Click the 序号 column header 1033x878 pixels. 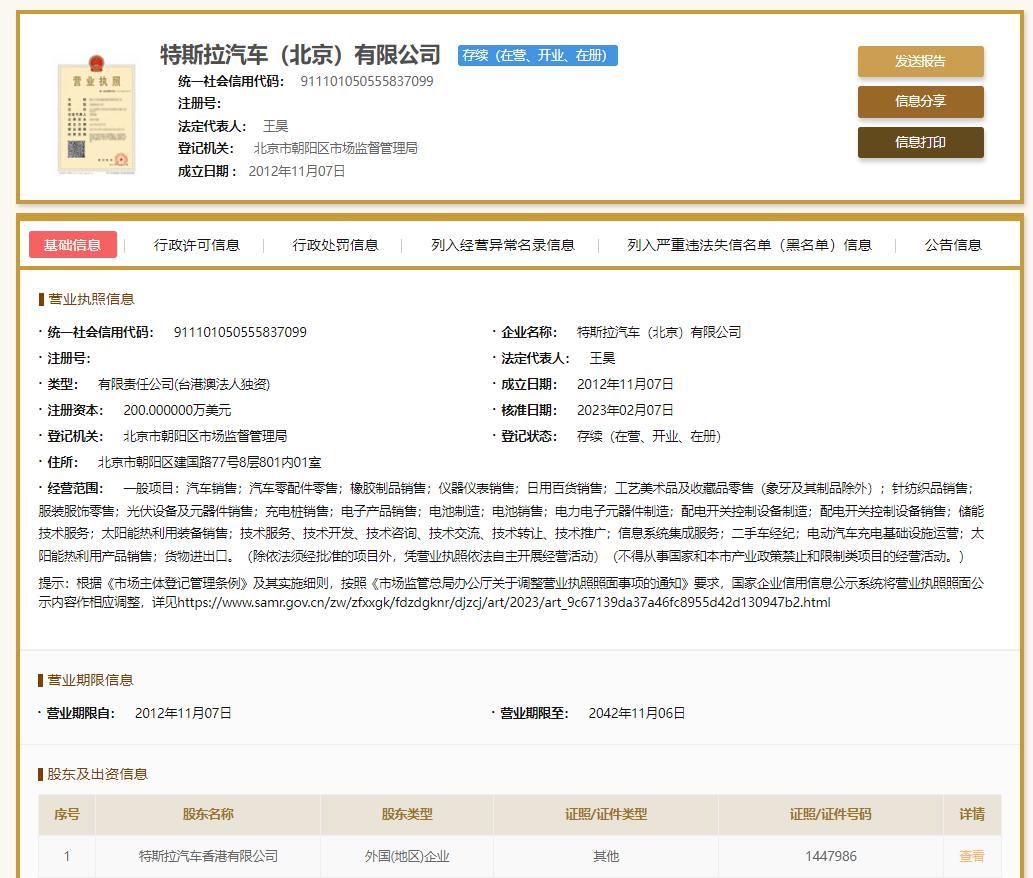(x=67, y=814)
